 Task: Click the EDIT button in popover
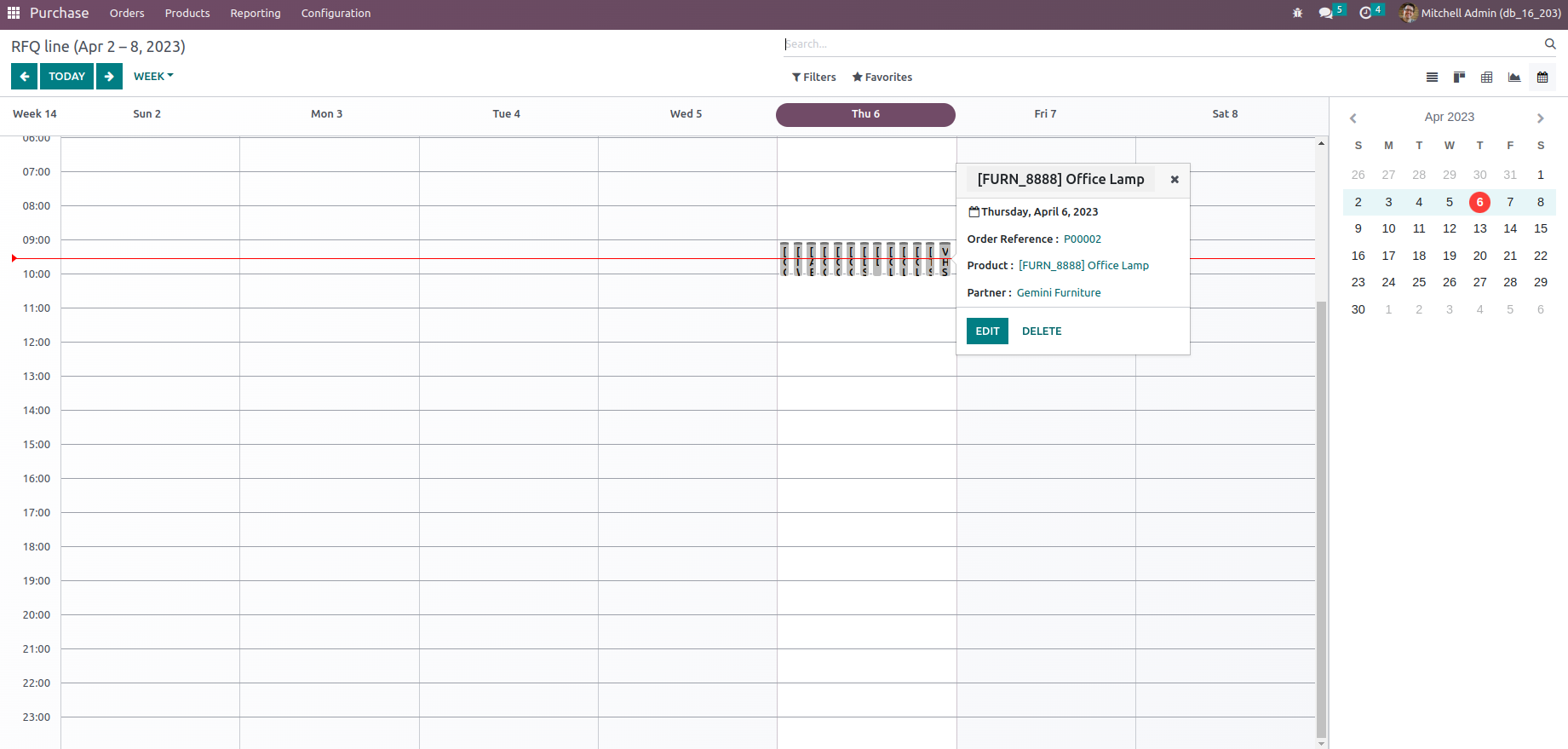click(x=987, y=331)
